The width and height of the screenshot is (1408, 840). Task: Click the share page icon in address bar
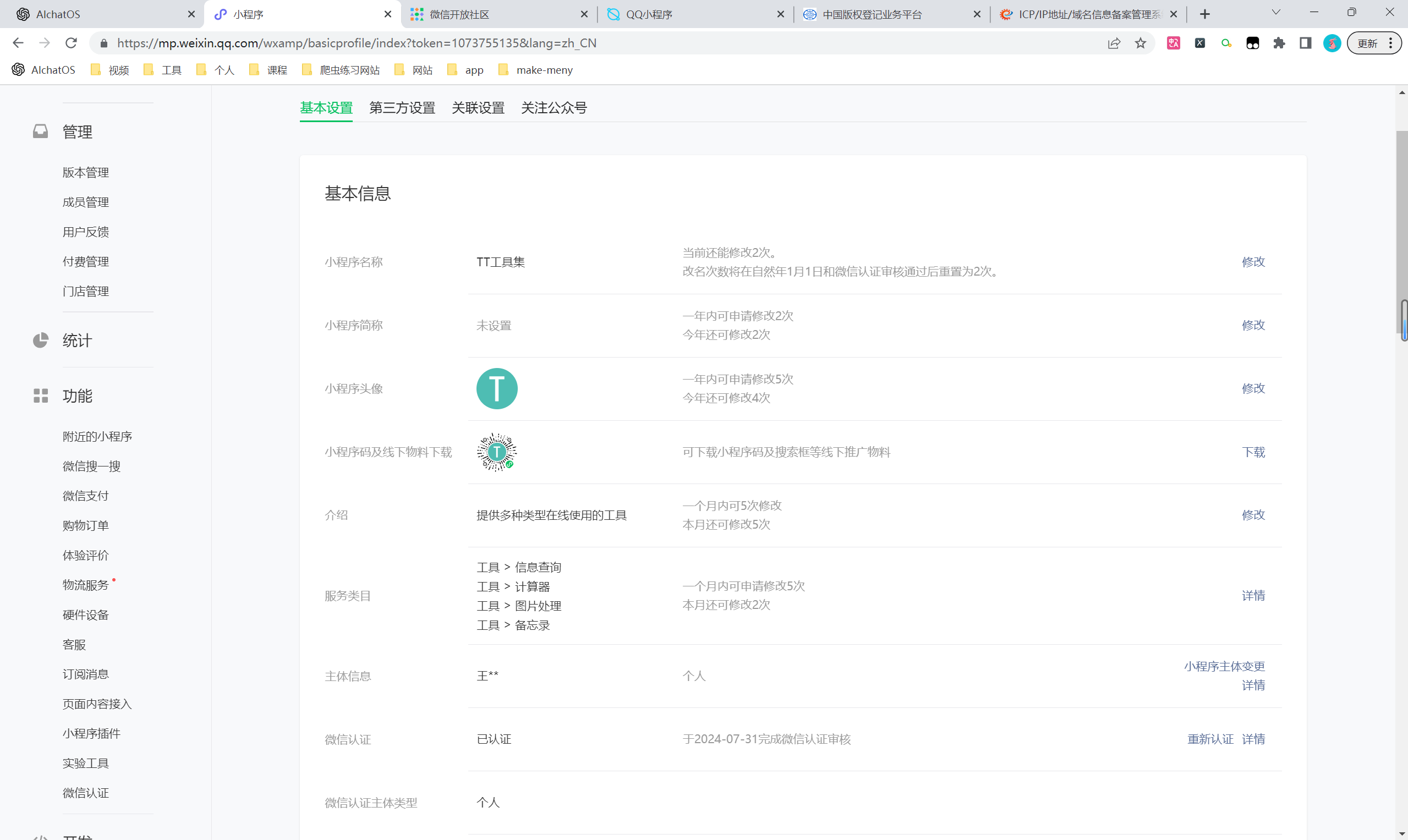1114,43
